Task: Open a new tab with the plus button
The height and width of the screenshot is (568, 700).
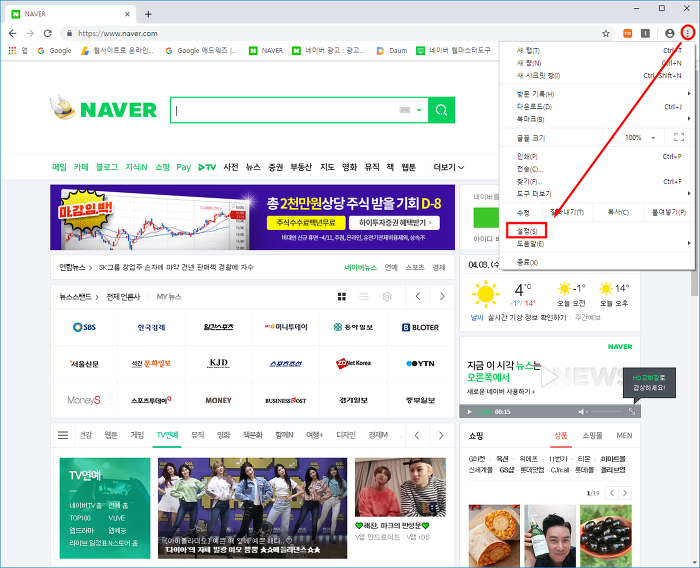Action: pyautogui.click(x=148, y=14)
